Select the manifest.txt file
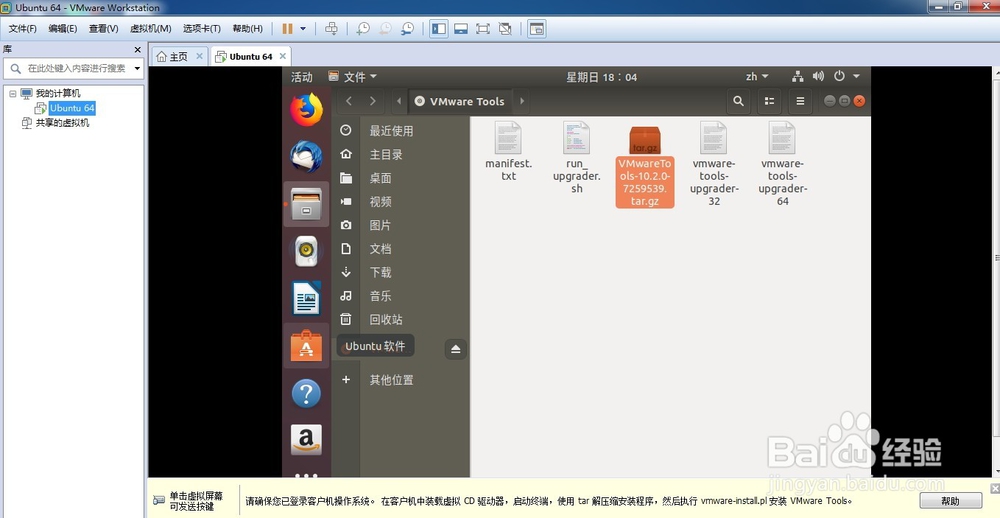Image resolution: width=1000 pixels, height=518 pixels. 508,151
